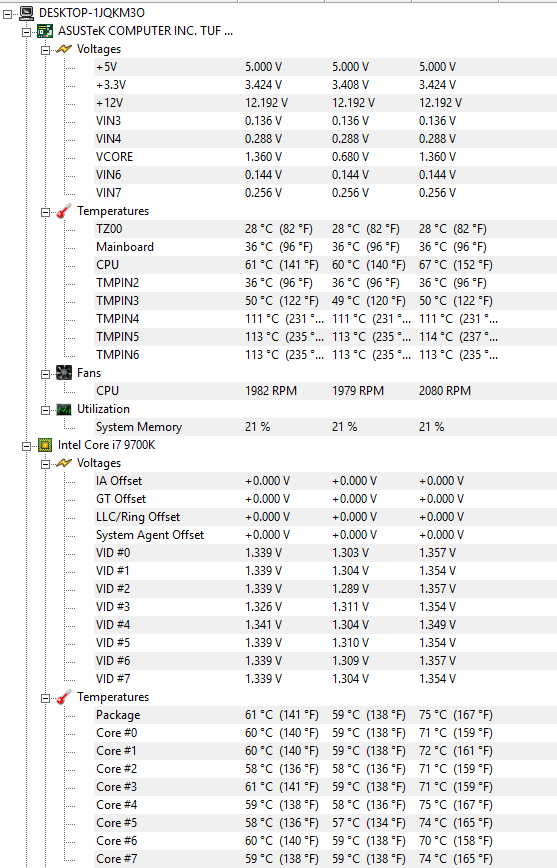This screenshot has width=557, height=868.
Task: Click the motherboard Voltages lightning icon
Action: 64,49
